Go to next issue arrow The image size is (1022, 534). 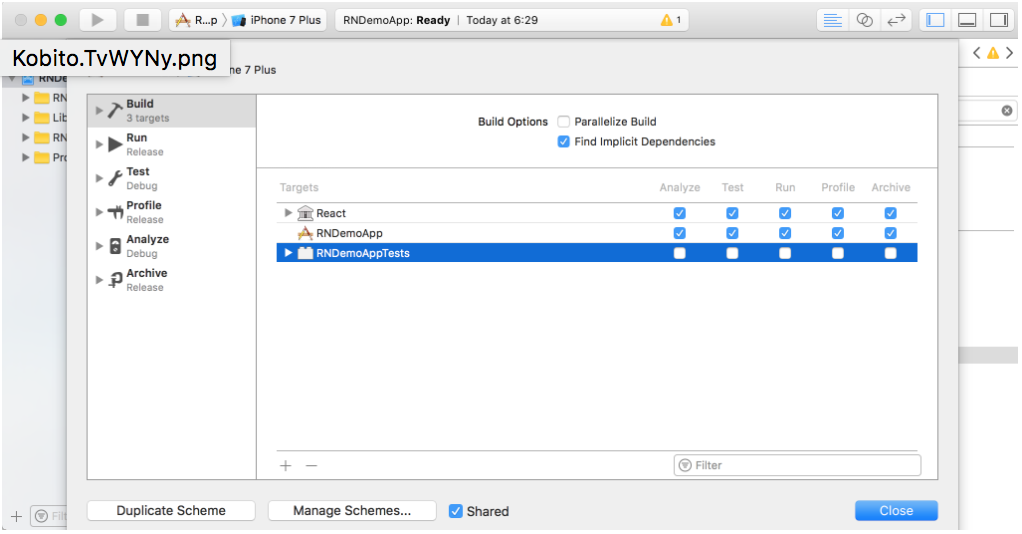1010,53
